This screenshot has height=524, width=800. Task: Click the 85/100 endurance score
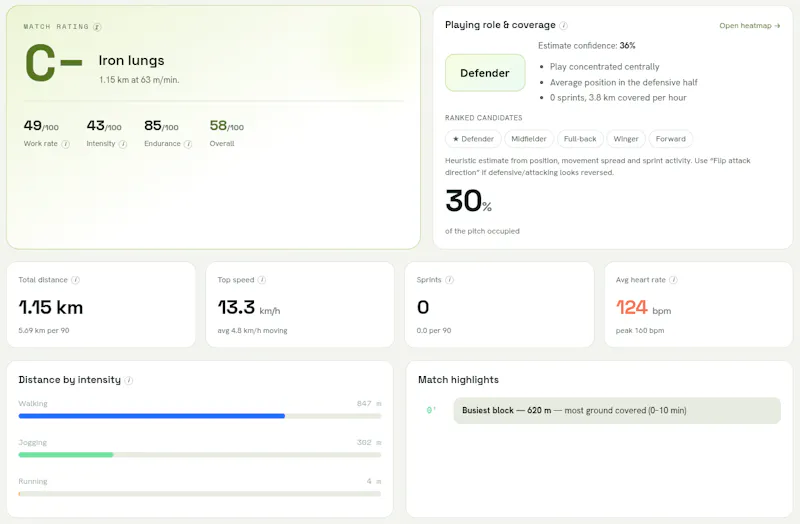(161, 126)
